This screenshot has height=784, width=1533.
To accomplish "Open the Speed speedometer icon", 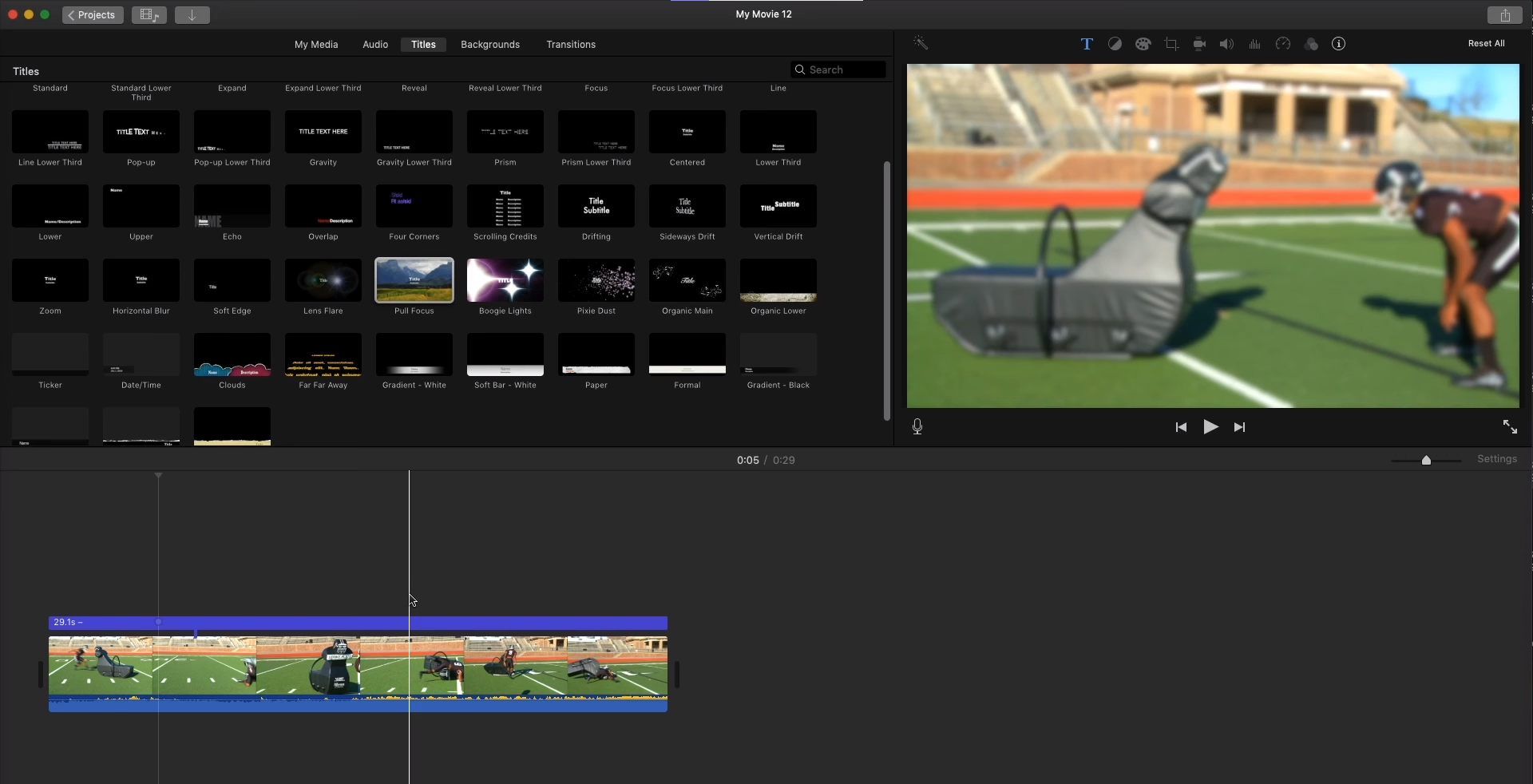I will coord(1283,45).
